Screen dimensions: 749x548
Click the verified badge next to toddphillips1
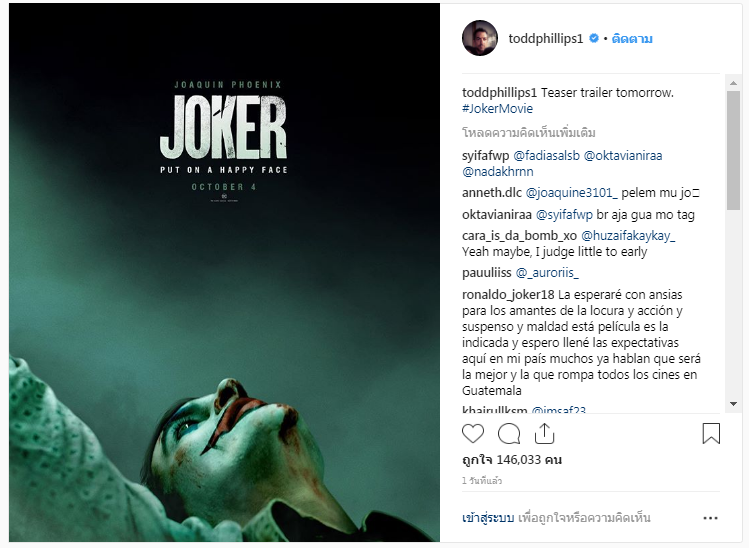pos(593,39)
